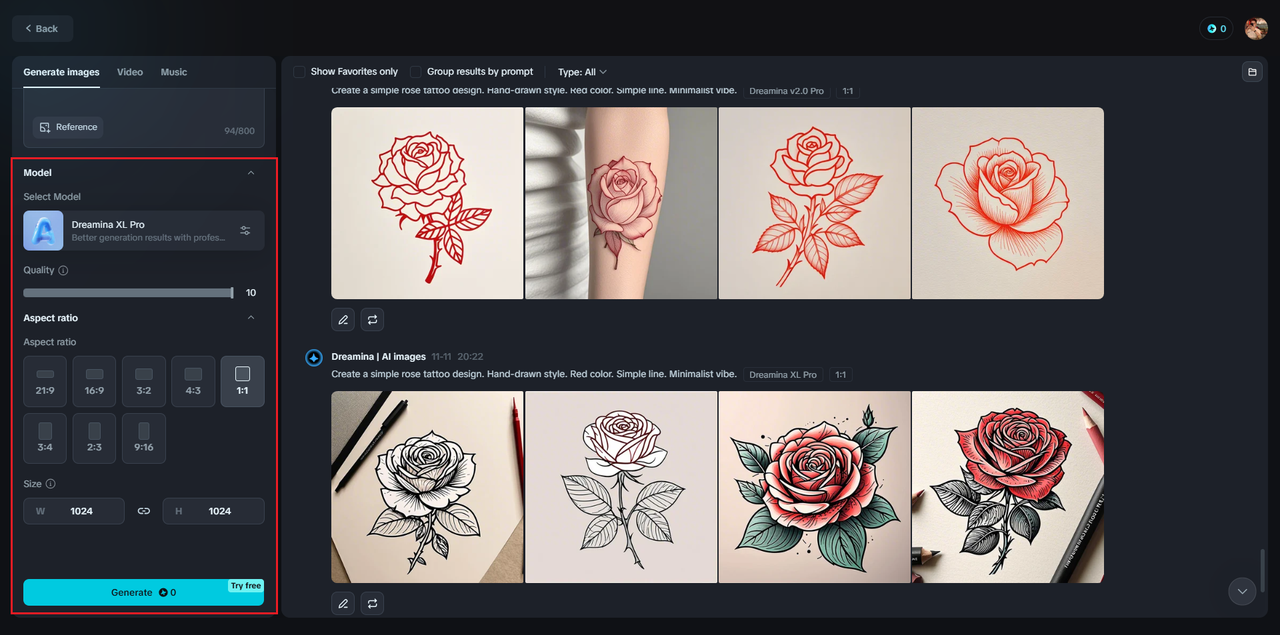Viewport: 1280px width, 635px height.
Task: Click the Dreamina | AI images title
Action: [x=378, y=357]
